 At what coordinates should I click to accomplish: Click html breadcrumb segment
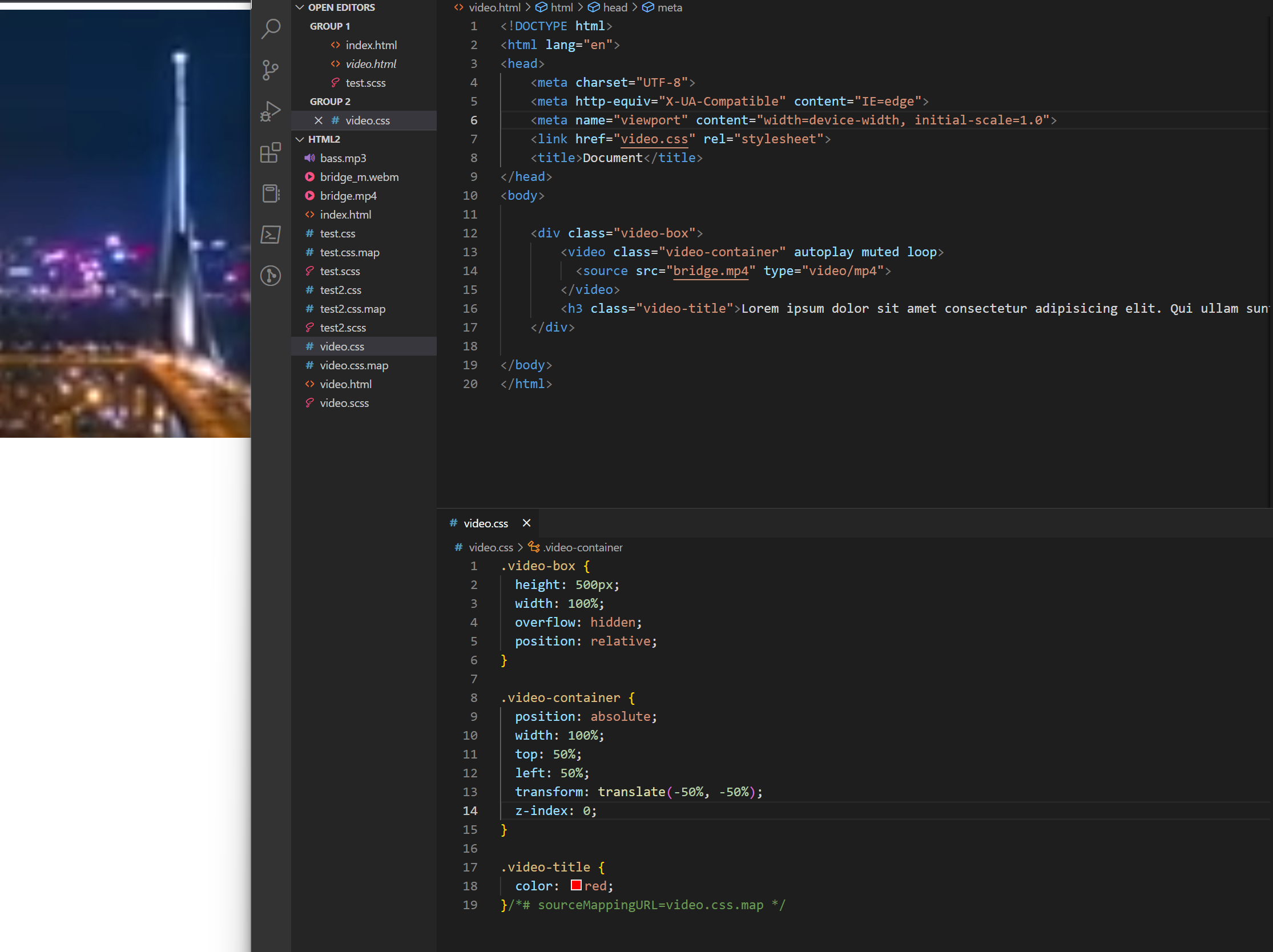pyautogui.click(x=562, y=7)
